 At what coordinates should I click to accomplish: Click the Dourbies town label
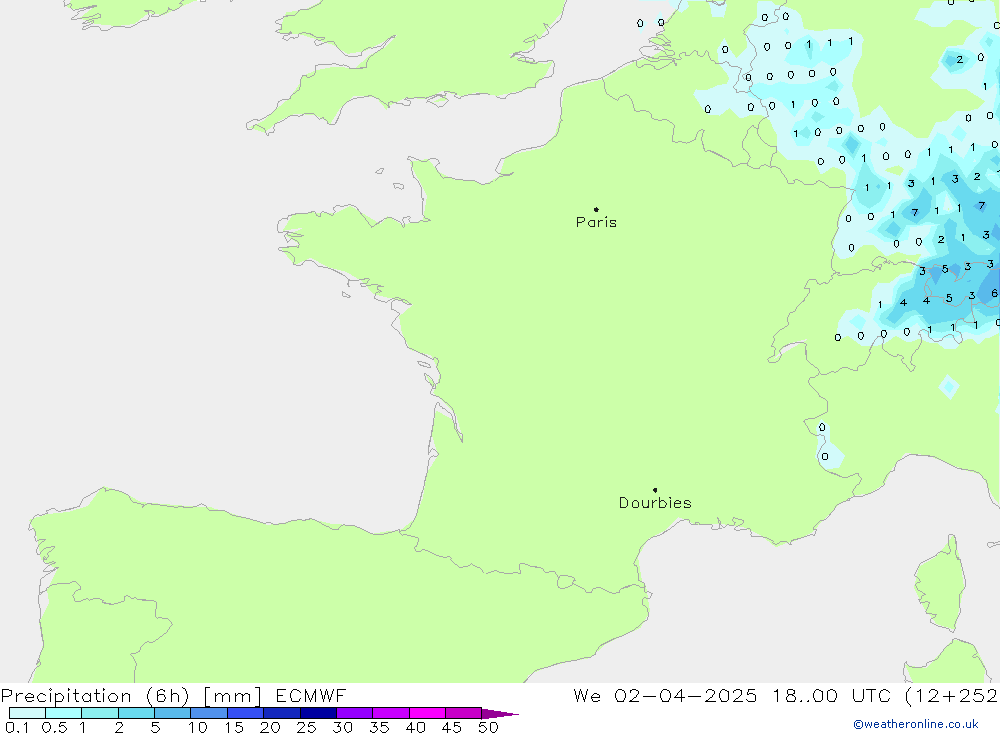coord(655,503)
